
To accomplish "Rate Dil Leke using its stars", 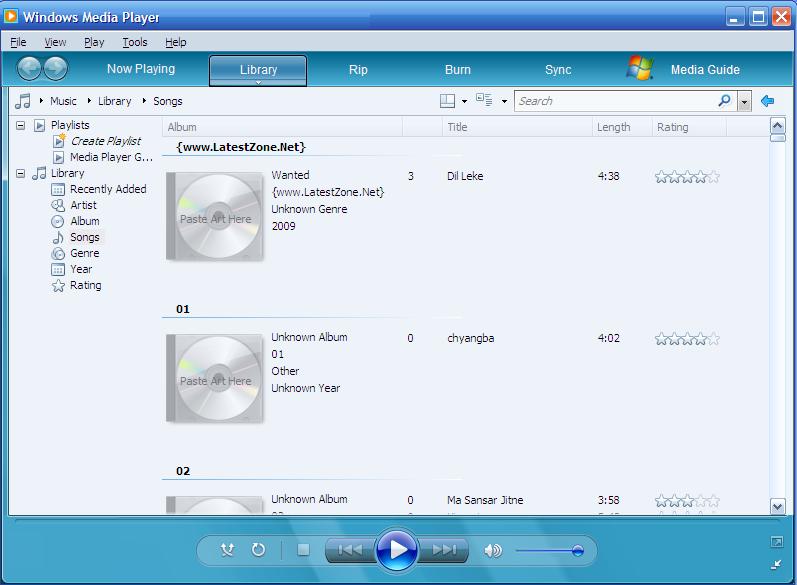I will [687, 177].
